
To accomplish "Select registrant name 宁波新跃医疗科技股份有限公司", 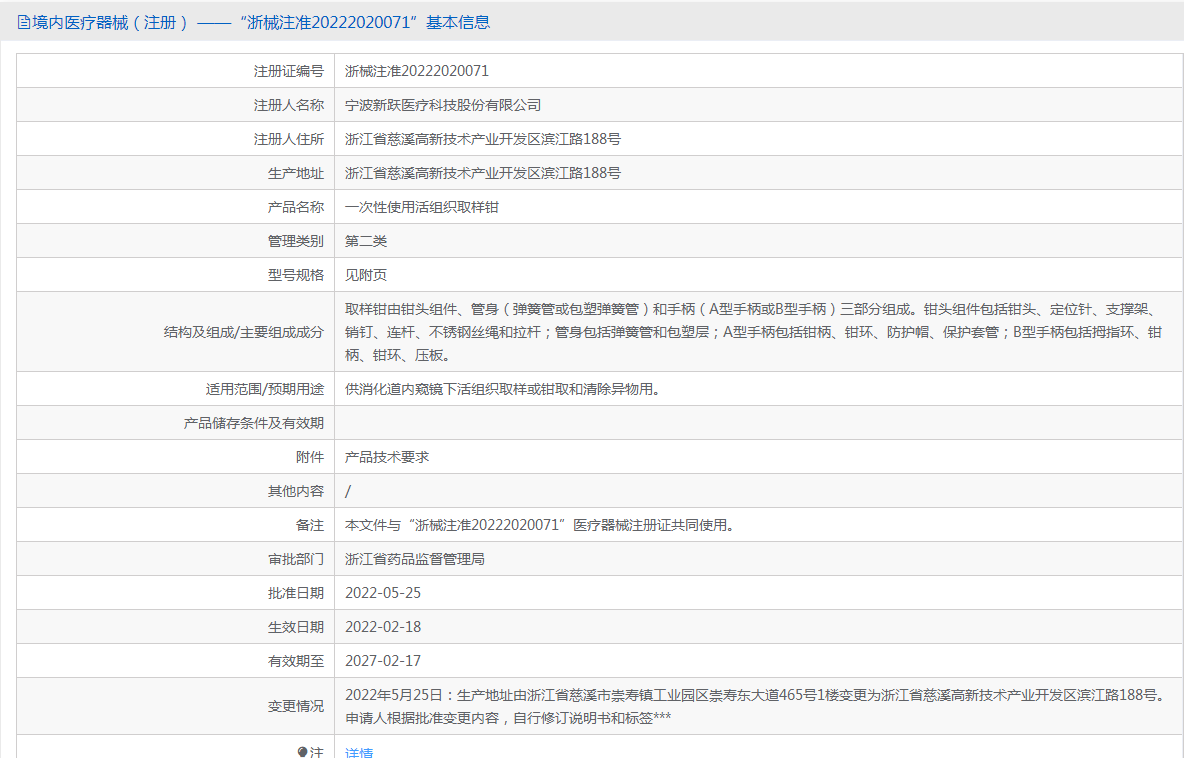I will pyautogui.click(x=443, y=105).
